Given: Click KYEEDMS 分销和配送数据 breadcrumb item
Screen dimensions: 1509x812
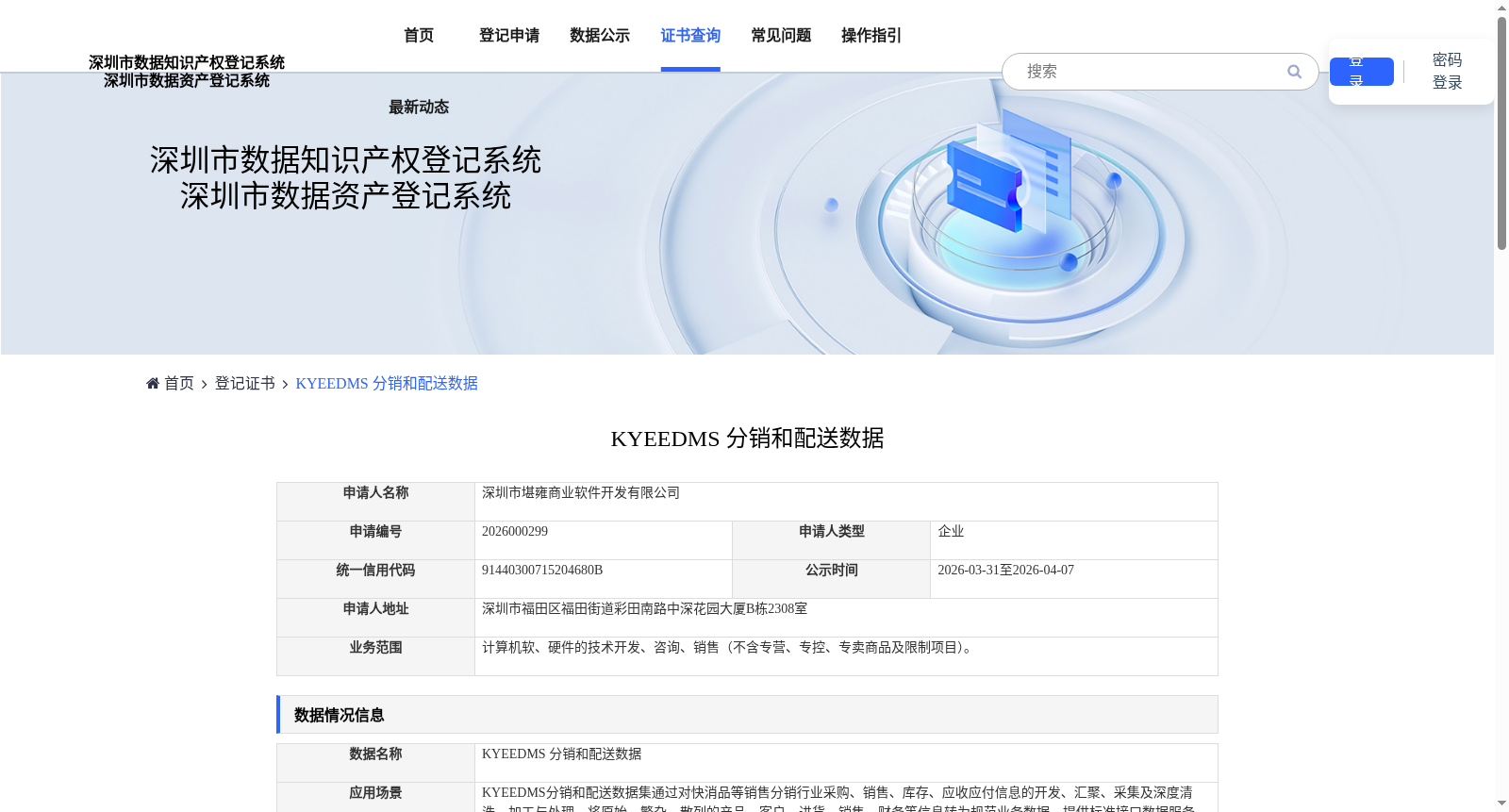Looking at the screenshot, I should pos(387,383).
